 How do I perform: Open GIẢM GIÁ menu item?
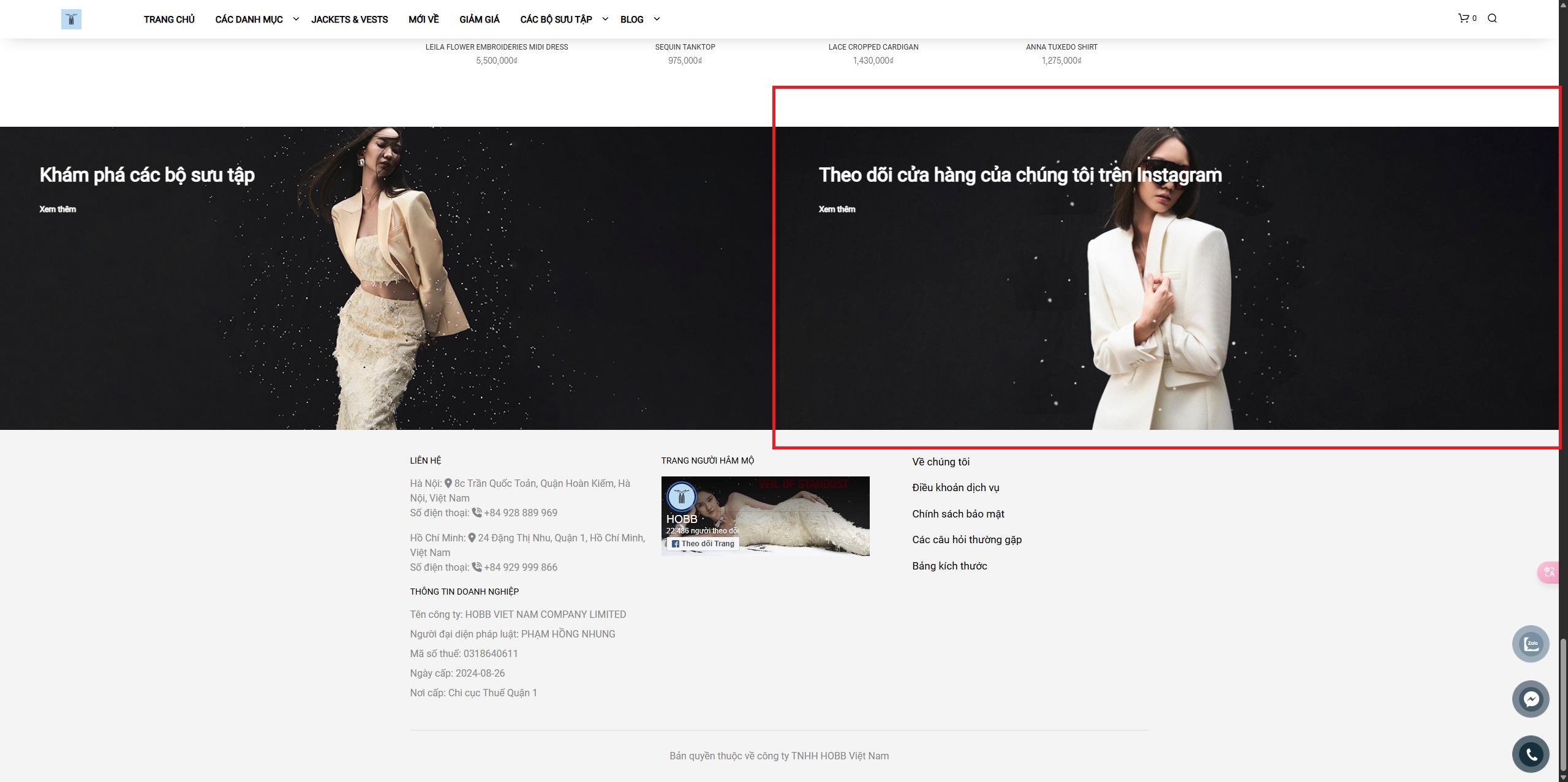tap(479, 20)
